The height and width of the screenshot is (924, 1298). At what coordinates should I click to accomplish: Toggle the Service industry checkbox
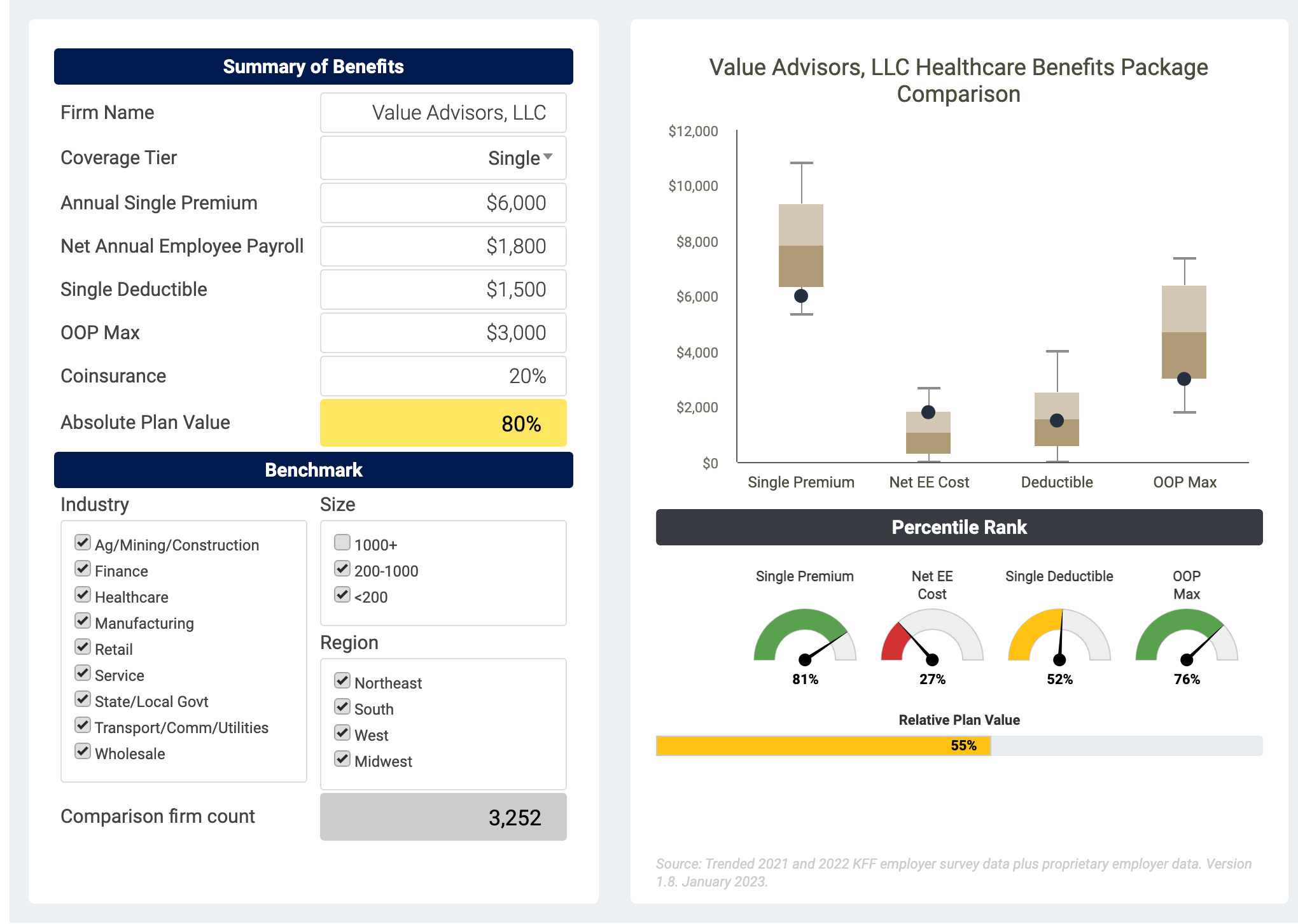pyautogui.click(x=83, y=673)
